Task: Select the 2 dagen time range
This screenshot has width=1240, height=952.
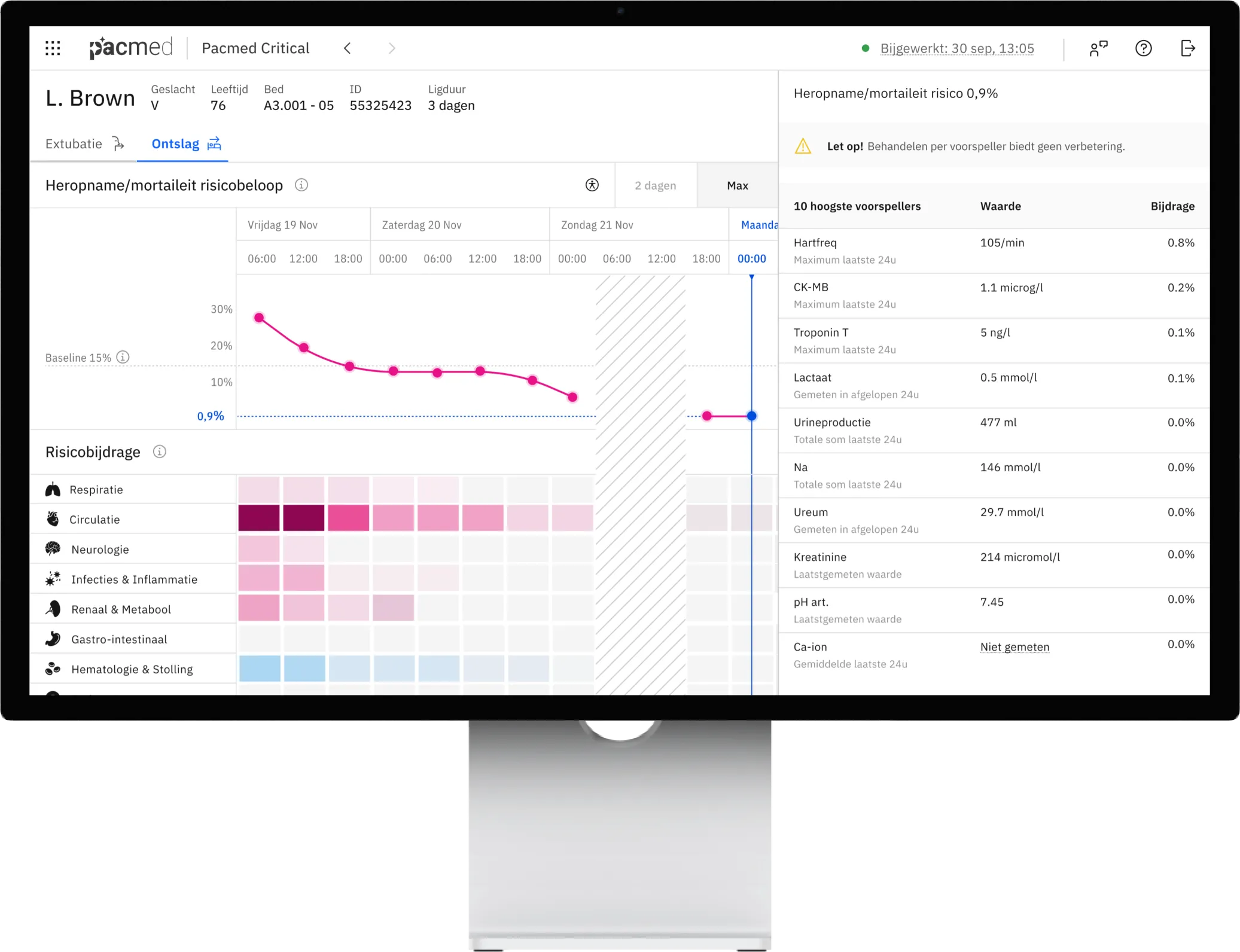Action: [x=655, y=186]
